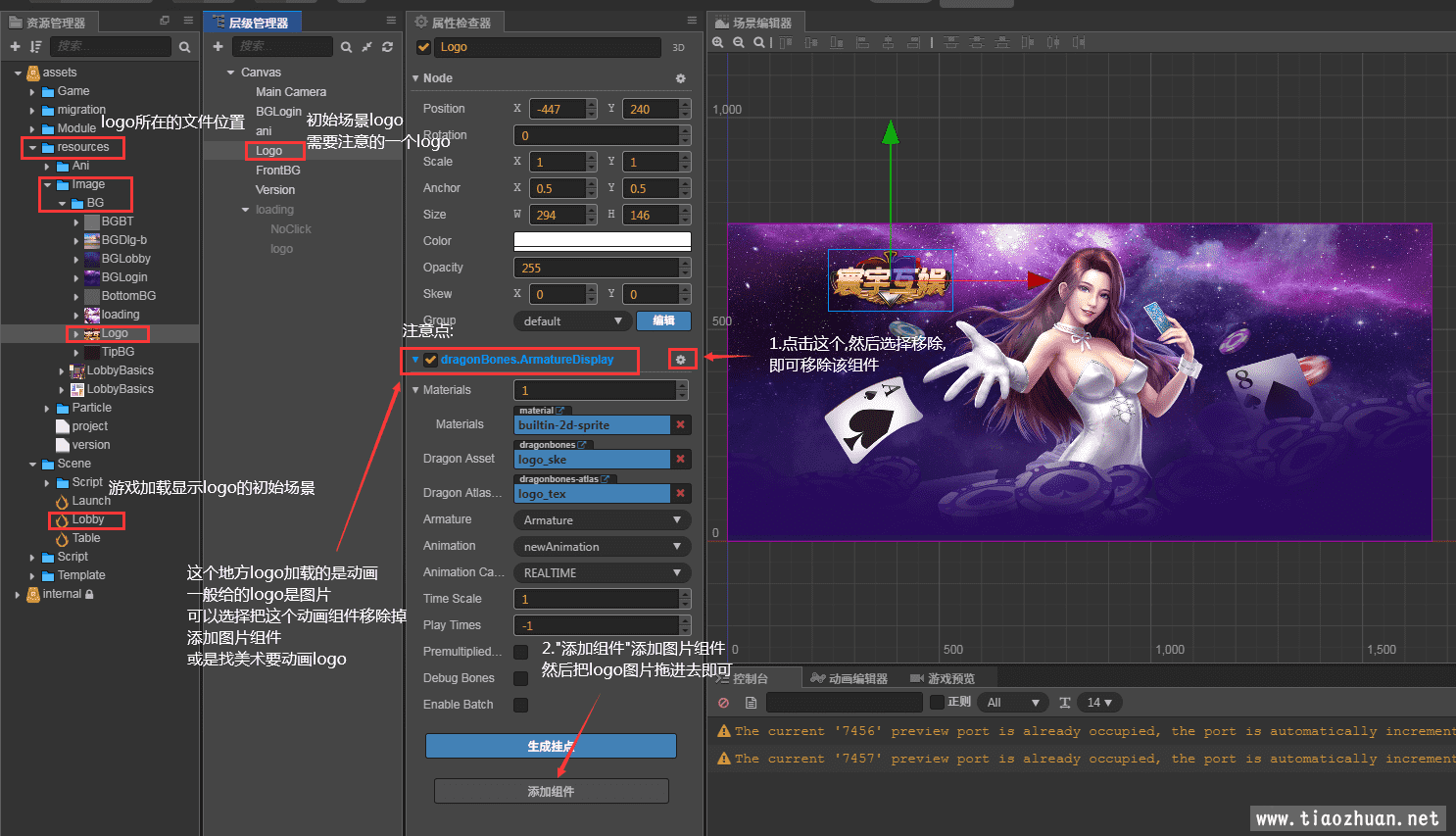
Task: Zoom out of the scene editor
Action: [x=739, y=42]
